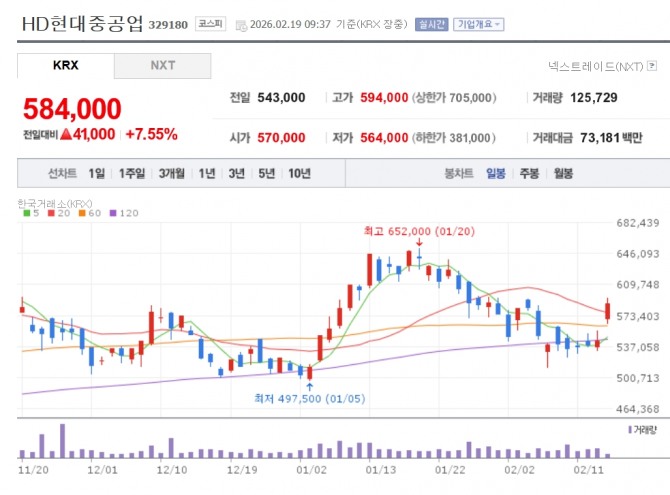Click the 코스피 market badge
This screenshot has width=670, height=495.
(x=210, y=24)
